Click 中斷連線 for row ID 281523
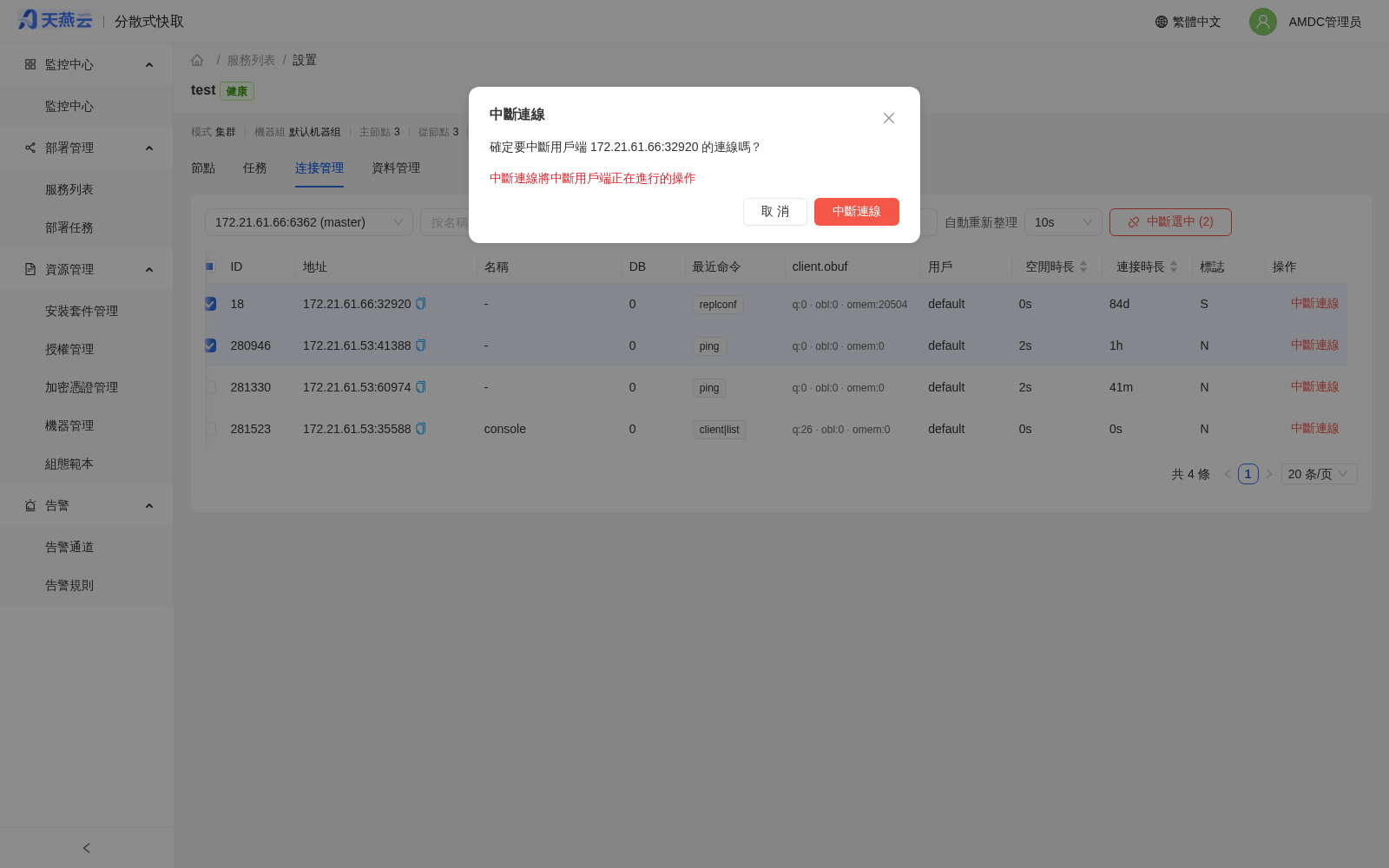 pos(1314,429)
